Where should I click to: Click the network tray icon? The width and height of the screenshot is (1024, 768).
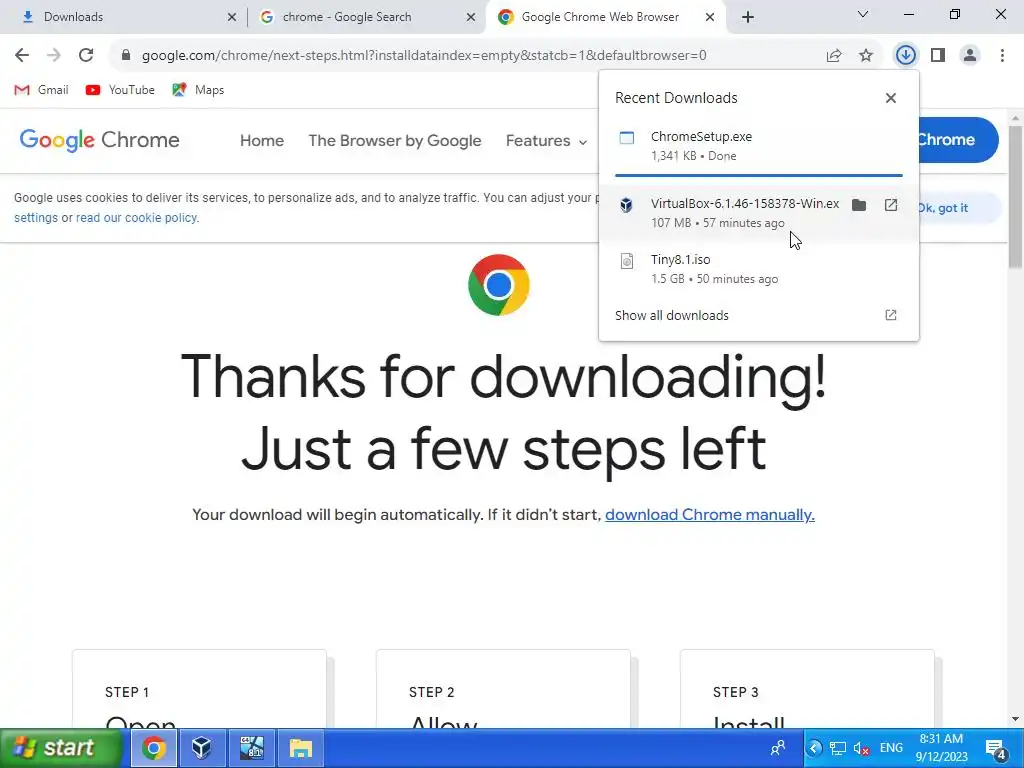click(x=838, y=748)
